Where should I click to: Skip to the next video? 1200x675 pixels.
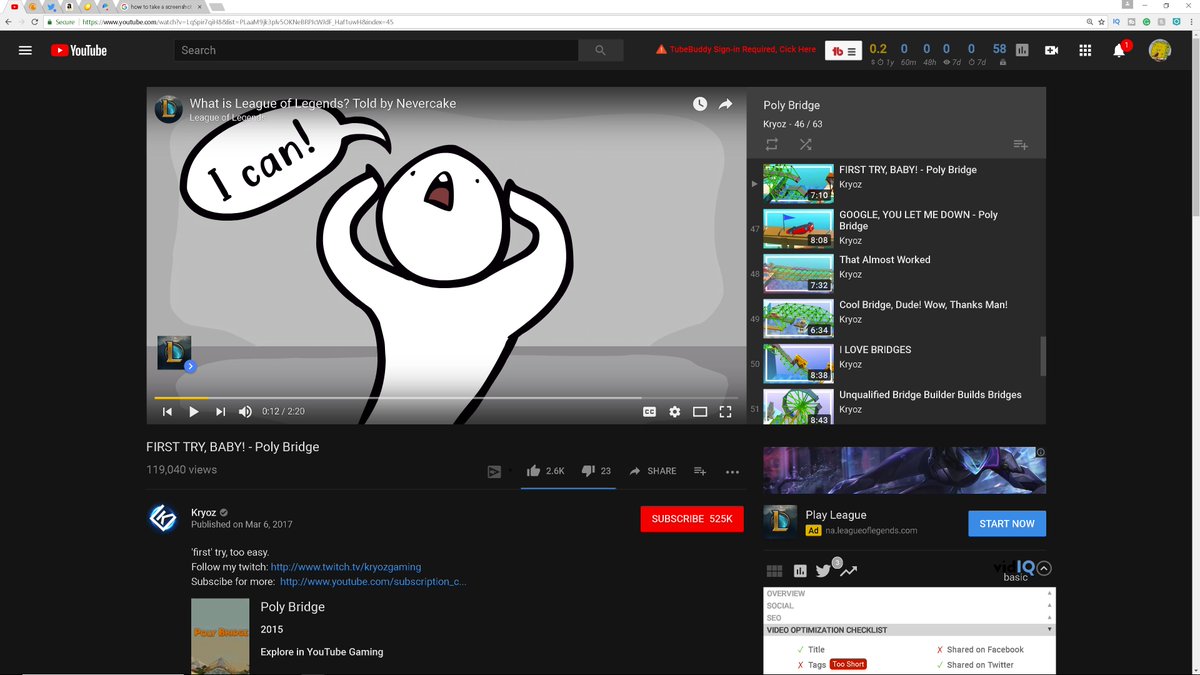coord(220,411)
